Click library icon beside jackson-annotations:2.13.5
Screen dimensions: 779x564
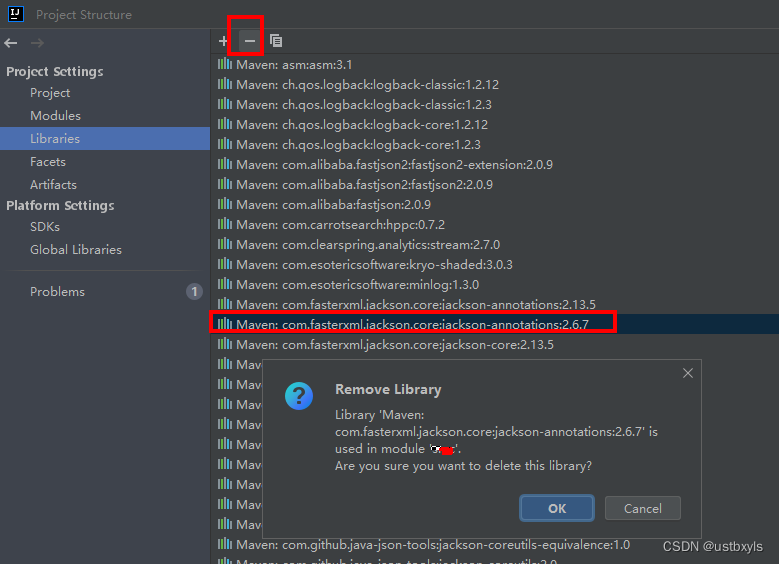225,304
